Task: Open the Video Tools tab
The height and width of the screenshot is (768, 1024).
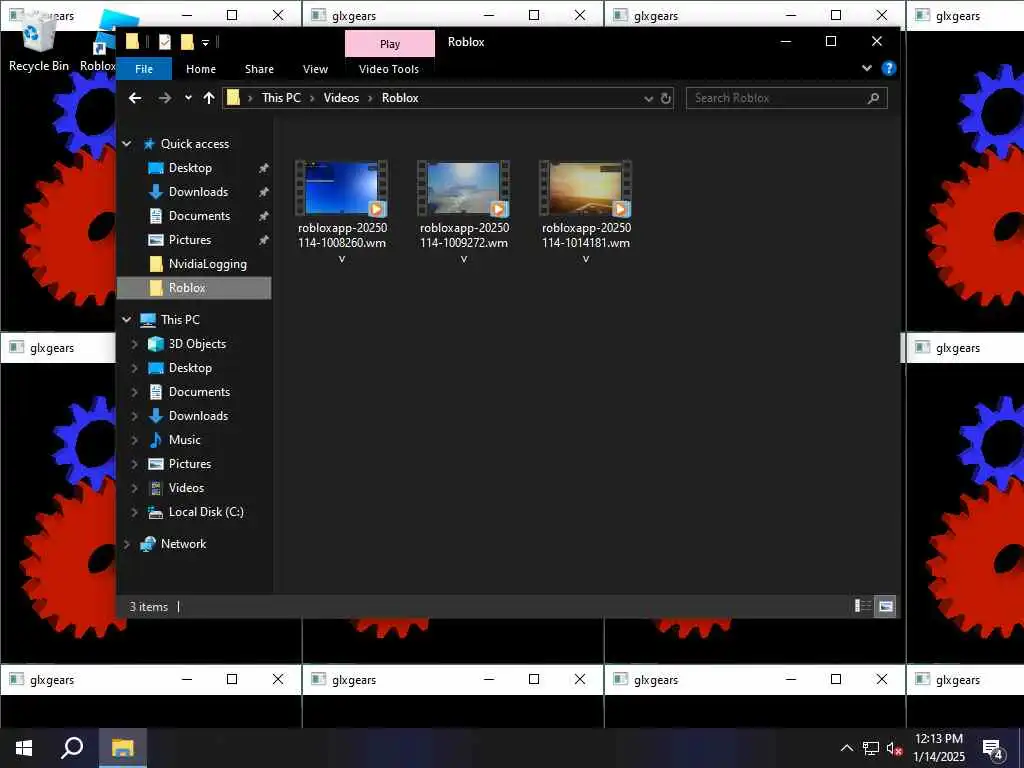Action: [x=389, y=69]
